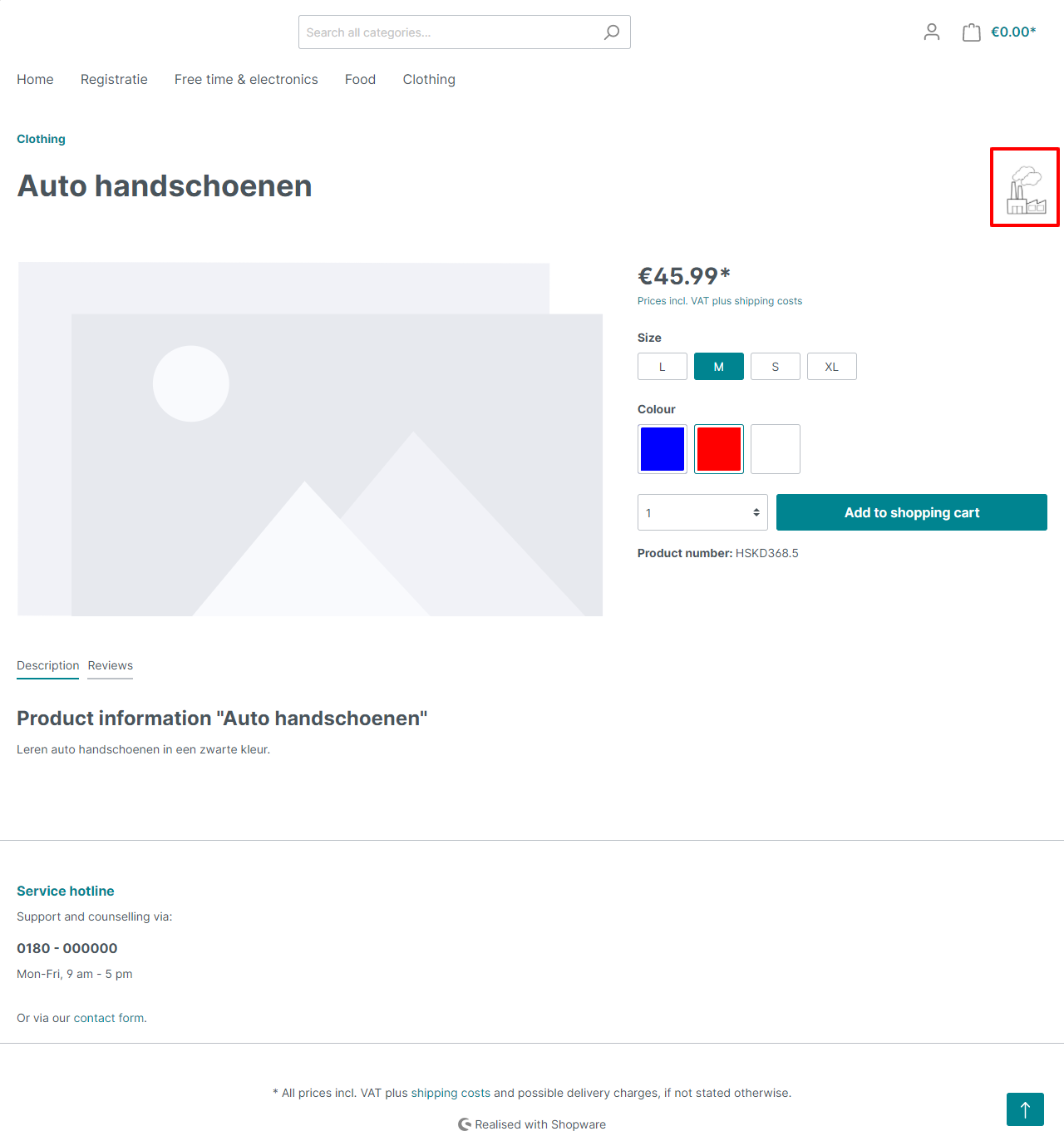
Task: Click the scroll-to-top arrow button
Action: point(1024,1109)
